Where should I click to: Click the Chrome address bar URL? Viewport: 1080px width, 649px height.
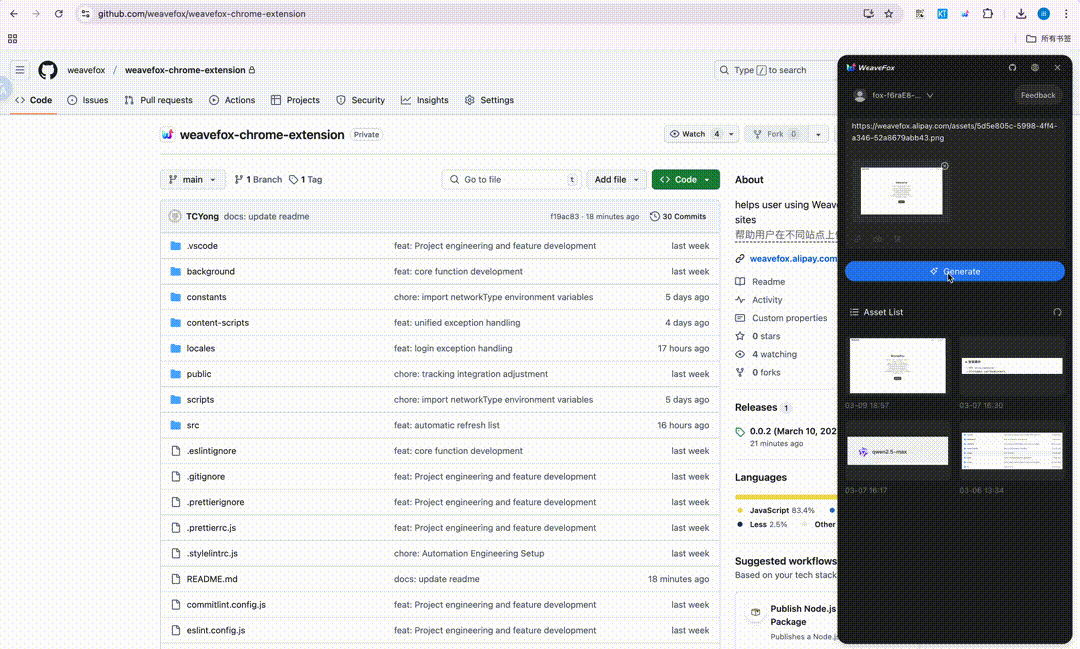coord(201,14)
